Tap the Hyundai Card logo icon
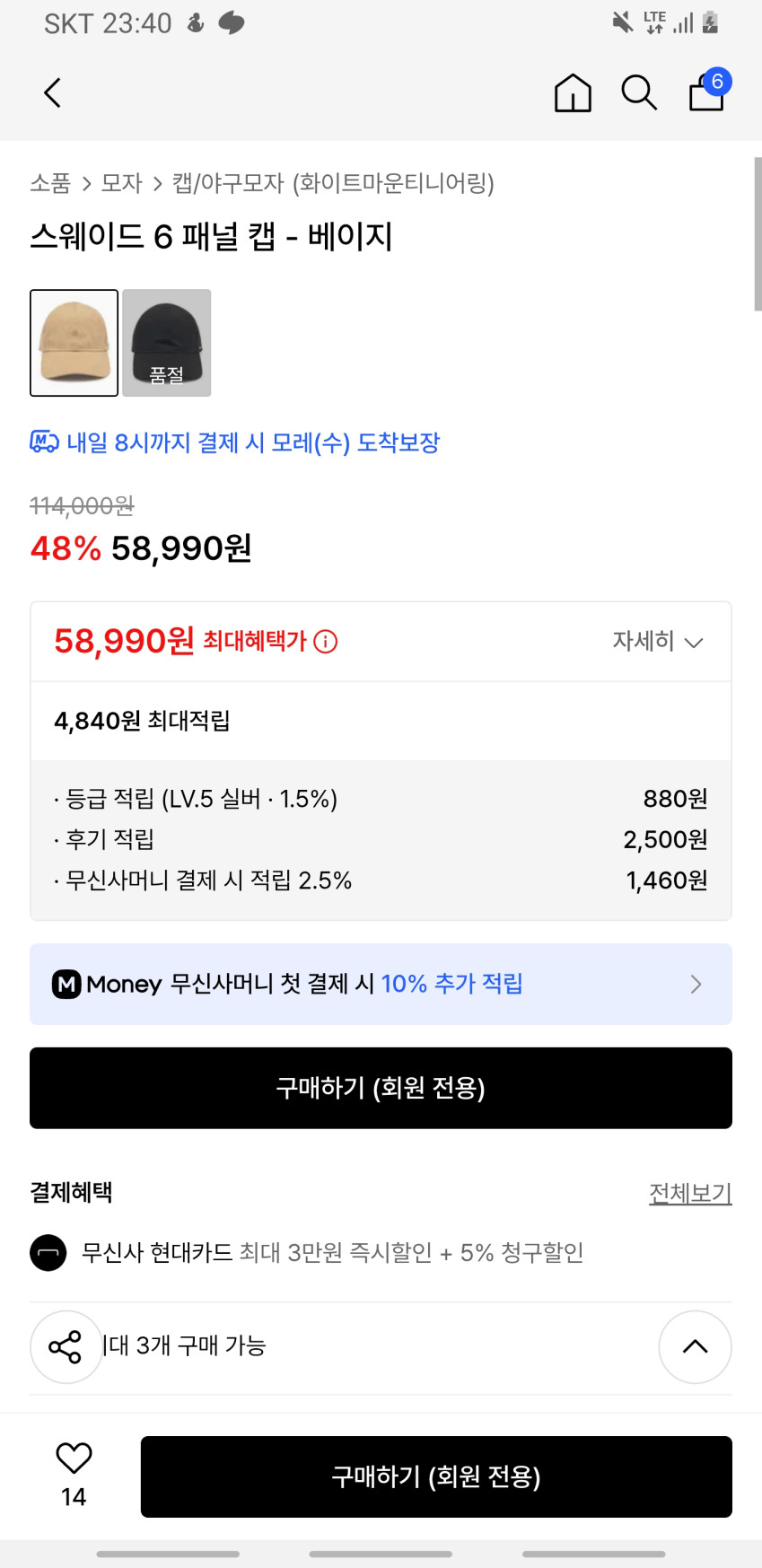Image resolution: width=762 pixels, height=1568 pixels. tap(48, 1252)
